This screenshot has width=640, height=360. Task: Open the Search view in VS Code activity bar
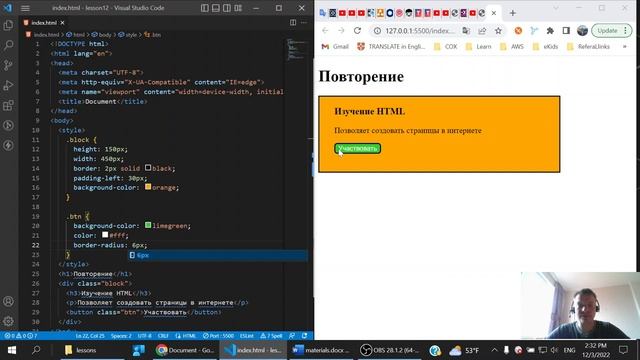[8, 45]
